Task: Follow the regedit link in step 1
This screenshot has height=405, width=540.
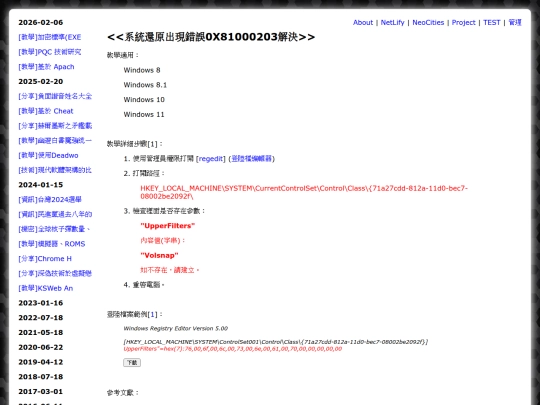Action: click(211, 159)
